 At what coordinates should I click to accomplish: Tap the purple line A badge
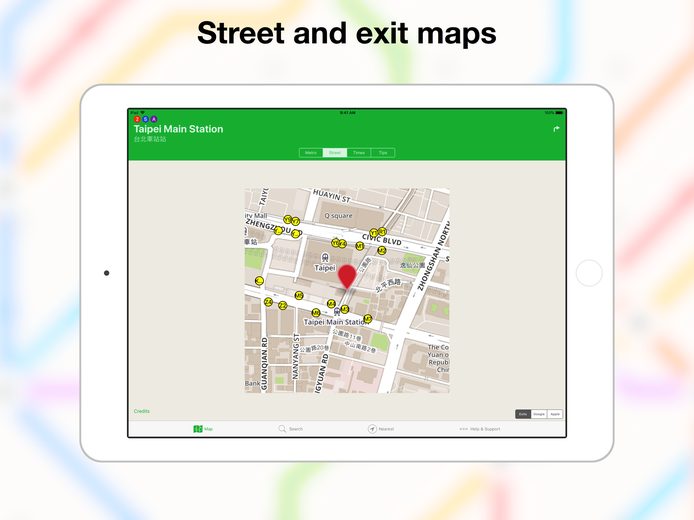pos(154,119)
